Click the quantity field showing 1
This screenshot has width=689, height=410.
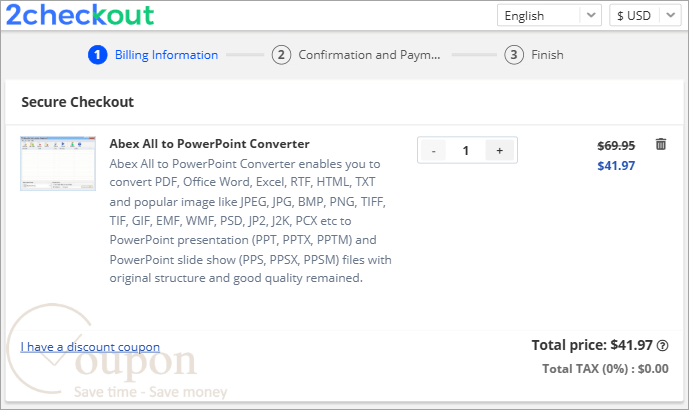pyautogui.click(x=466, y=151)
